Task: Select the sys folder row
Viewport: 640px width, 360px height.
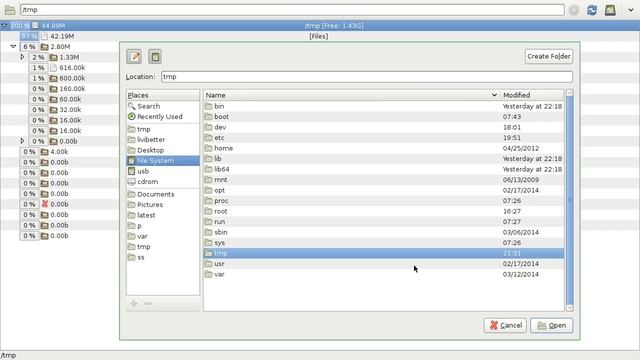Action: tap(384, 243)
